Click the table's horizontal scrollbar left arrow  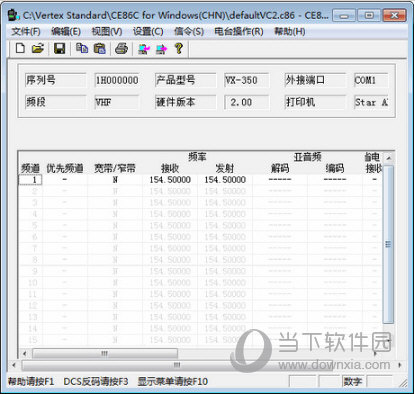pos(24,353)
